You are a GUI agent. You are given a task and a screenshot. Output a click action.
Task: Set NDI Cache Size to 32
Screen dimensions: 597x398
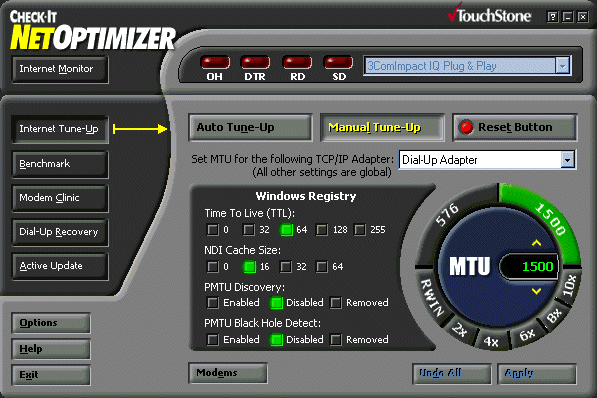pos(286,267)
